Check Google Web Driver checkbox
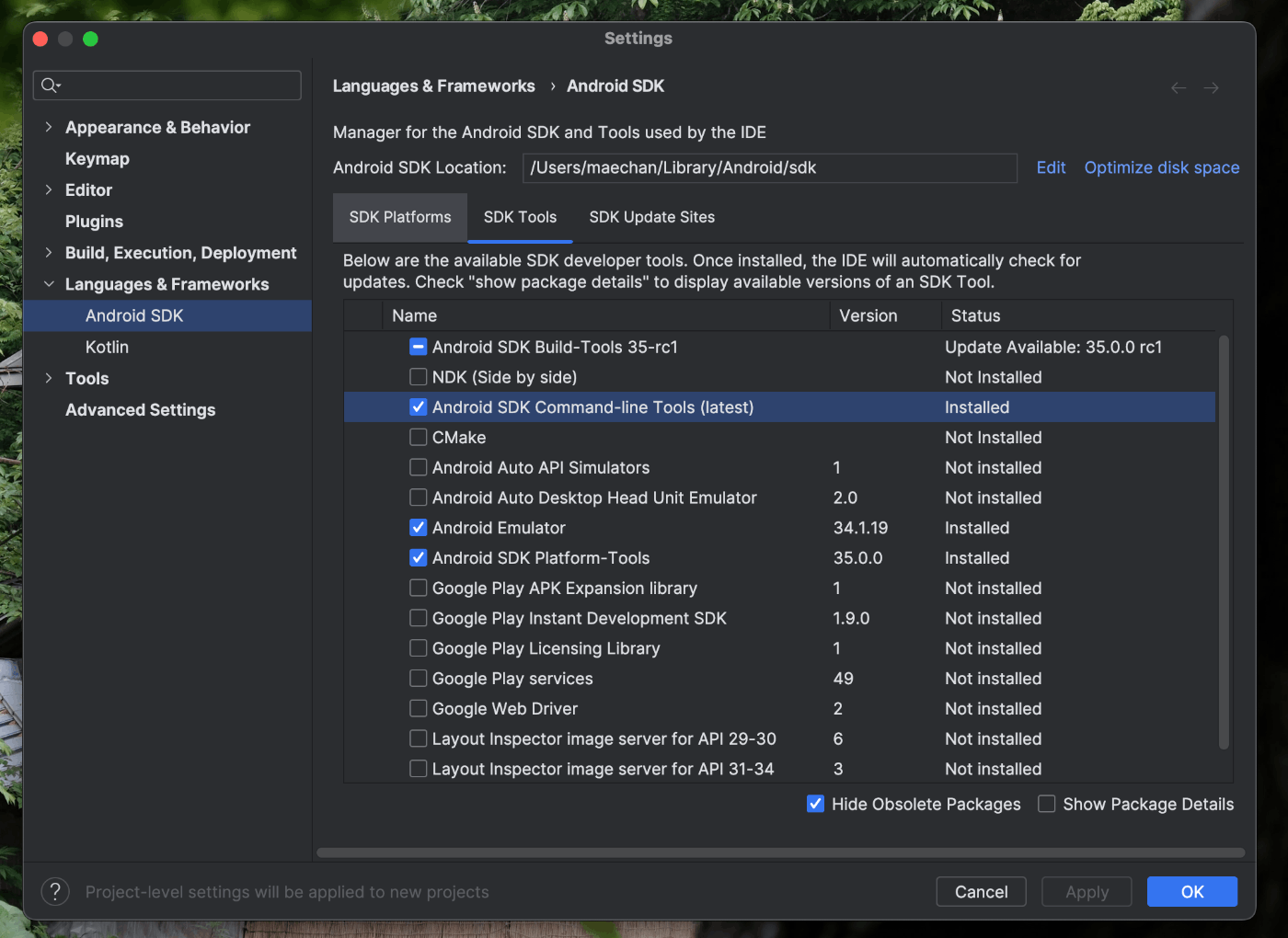The width and height of the screenshot is (1288, 938). tap(418, 708)
